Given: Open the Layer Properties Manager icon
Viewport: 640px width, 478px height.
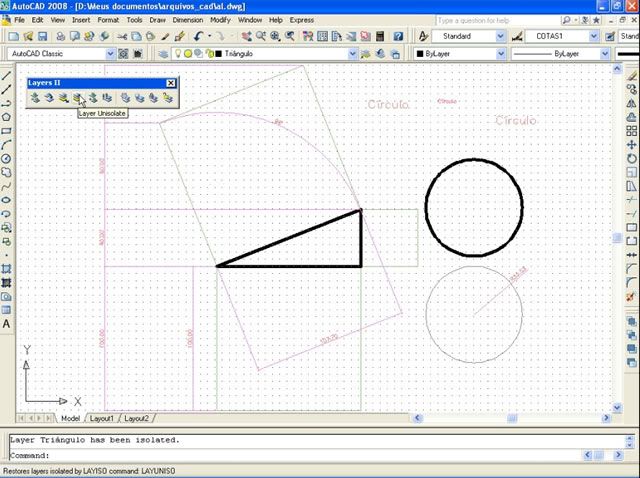Looking at the screenshot, I should tap(163, 53).
